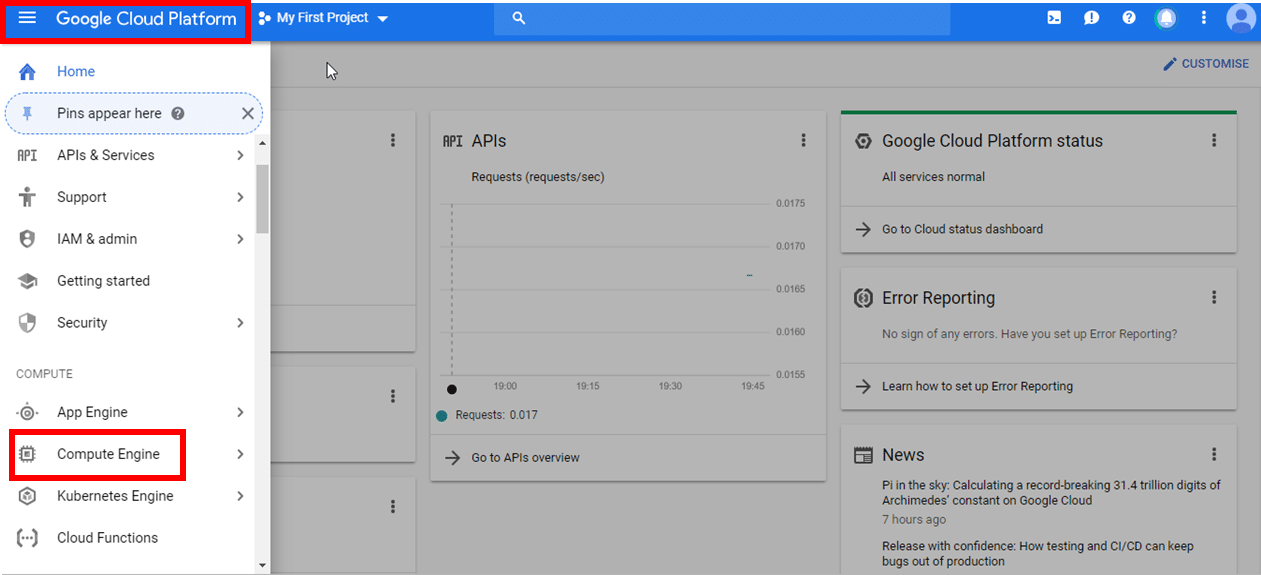Open the News card options menu
The height and width of the screenshot is (575, 1261).
tap(1214, 455)
